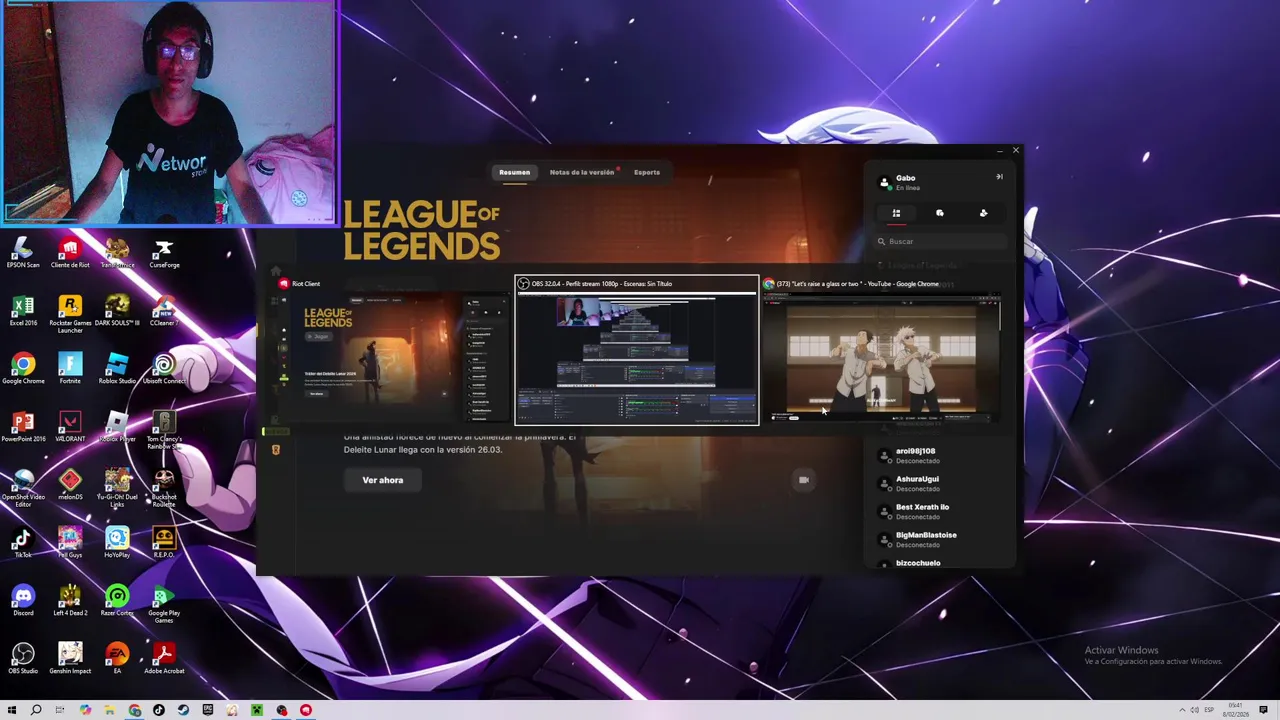Open Google Play Games desktop icon
This screenshot has width=1280, height=720.
[x=164, y=603]
